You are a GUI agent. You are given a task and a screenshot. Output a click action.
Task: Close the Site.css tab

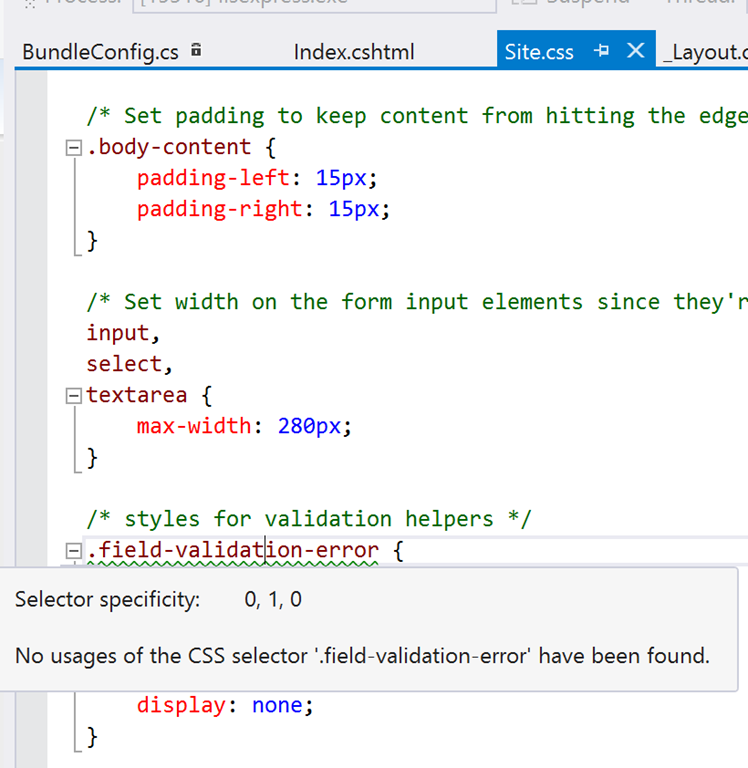click(634, 51)
